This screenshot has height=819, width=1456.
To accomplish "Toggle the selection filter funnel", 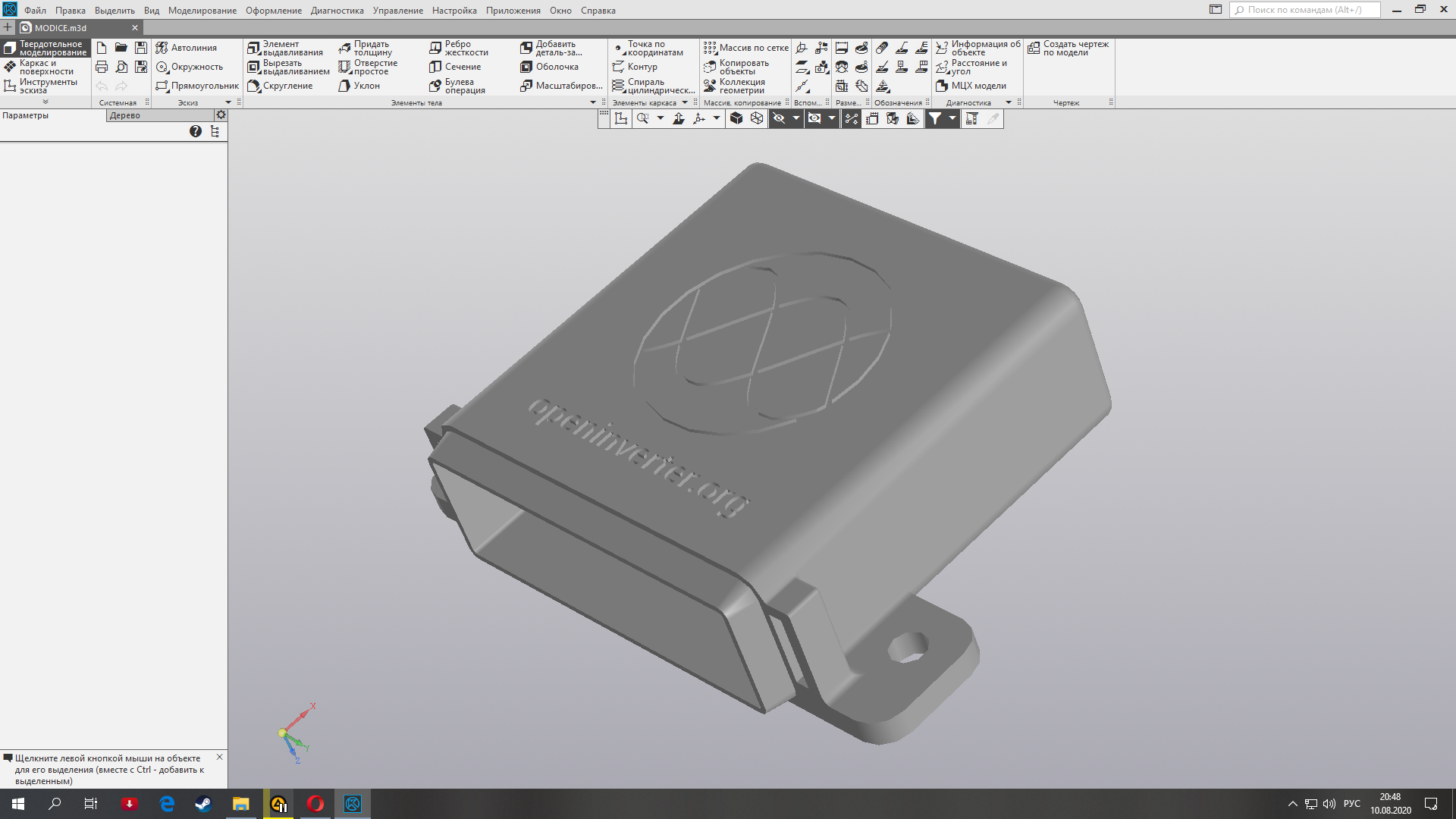I will click(x=935, y=118).
